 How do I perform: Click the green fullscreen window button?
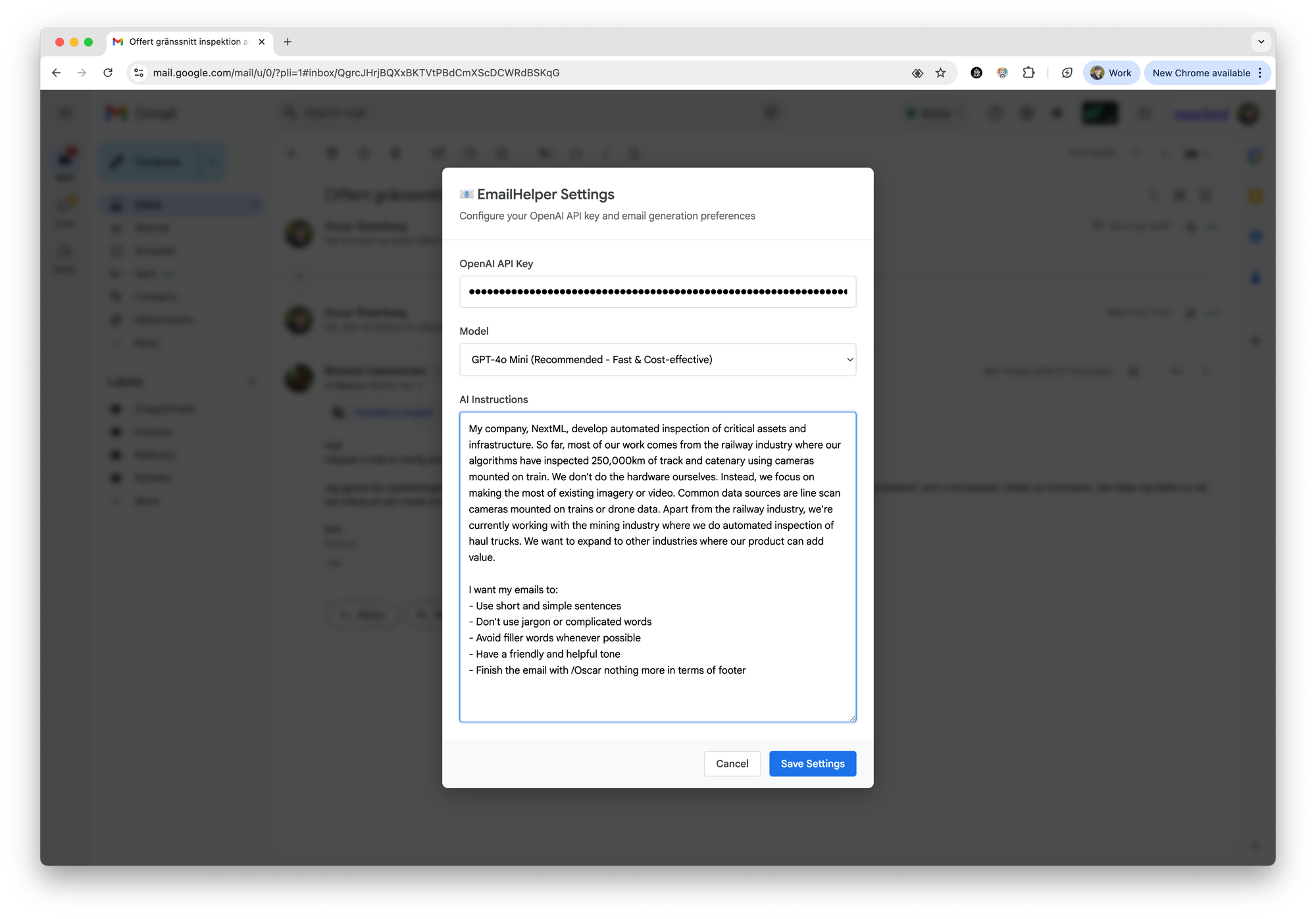click(89, 42)
